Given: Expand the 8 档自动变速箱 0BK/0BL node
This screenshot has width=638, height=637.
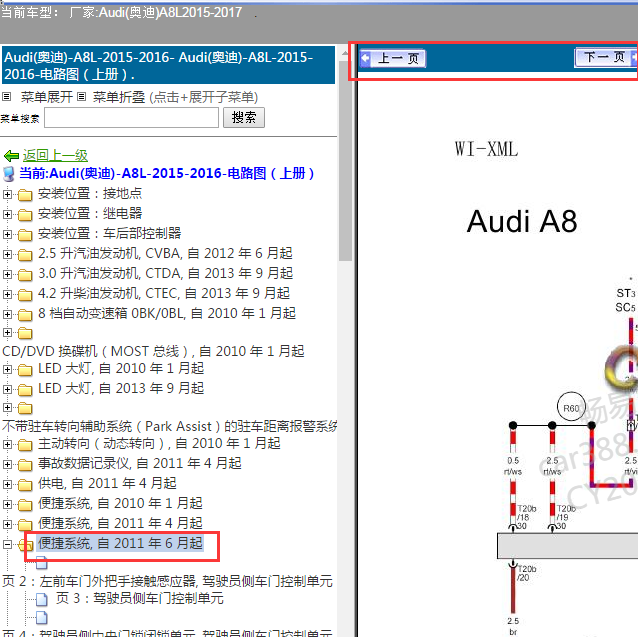Looking at the screenshot, I should coord(7,314).
